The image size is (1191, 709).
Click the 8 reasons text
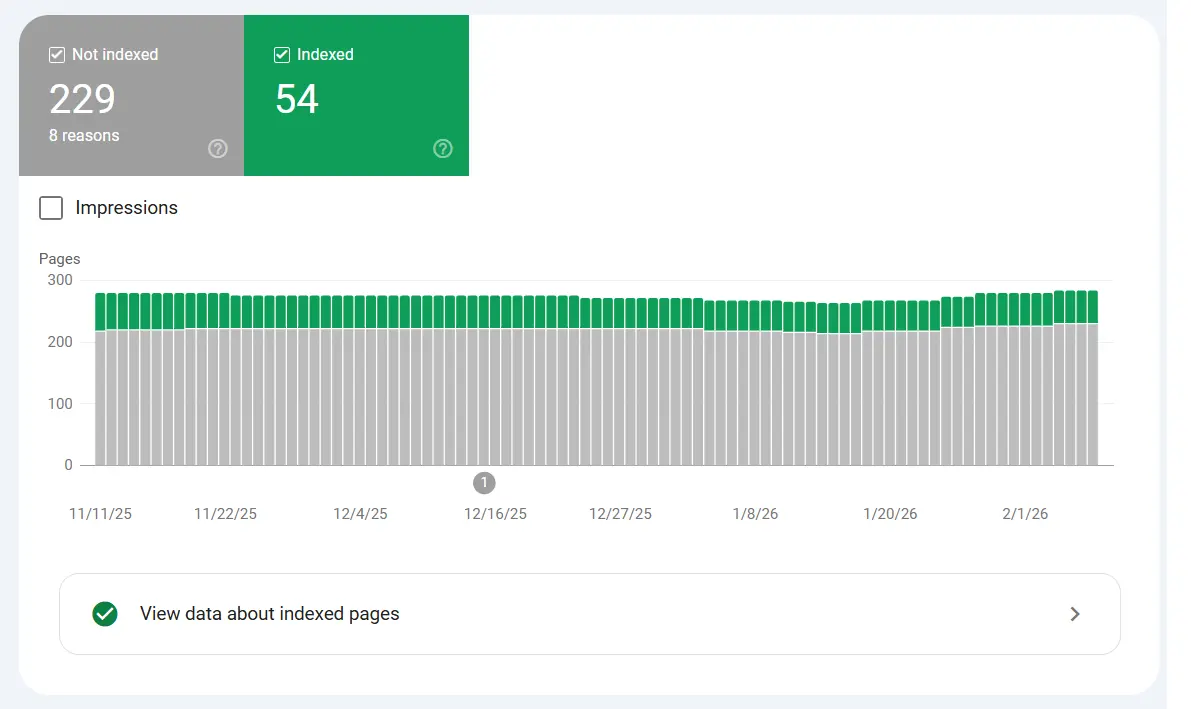tap(84, 135)
